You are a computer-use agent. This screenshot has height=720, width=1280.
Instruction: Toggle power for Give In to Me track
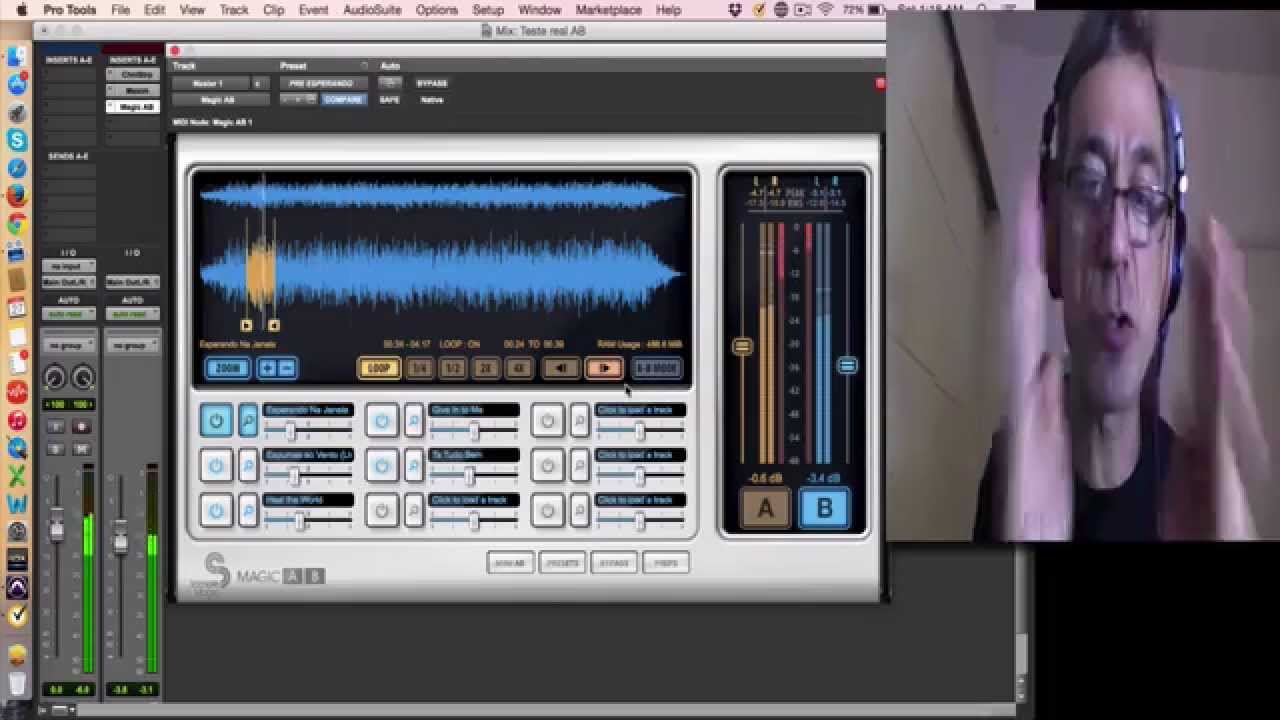pos(381,421)
